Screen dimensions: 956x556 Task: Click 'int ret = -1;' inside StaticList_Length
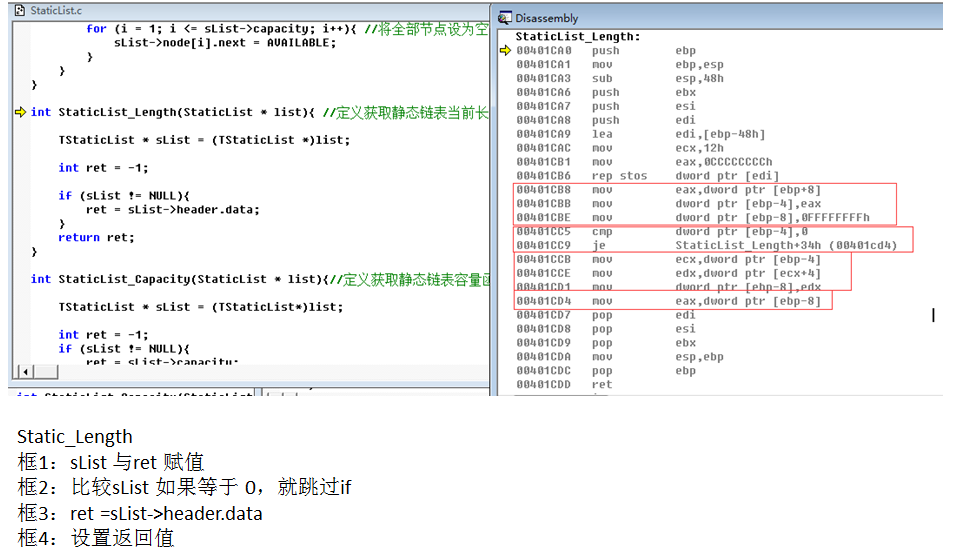[x=103, y=168]
